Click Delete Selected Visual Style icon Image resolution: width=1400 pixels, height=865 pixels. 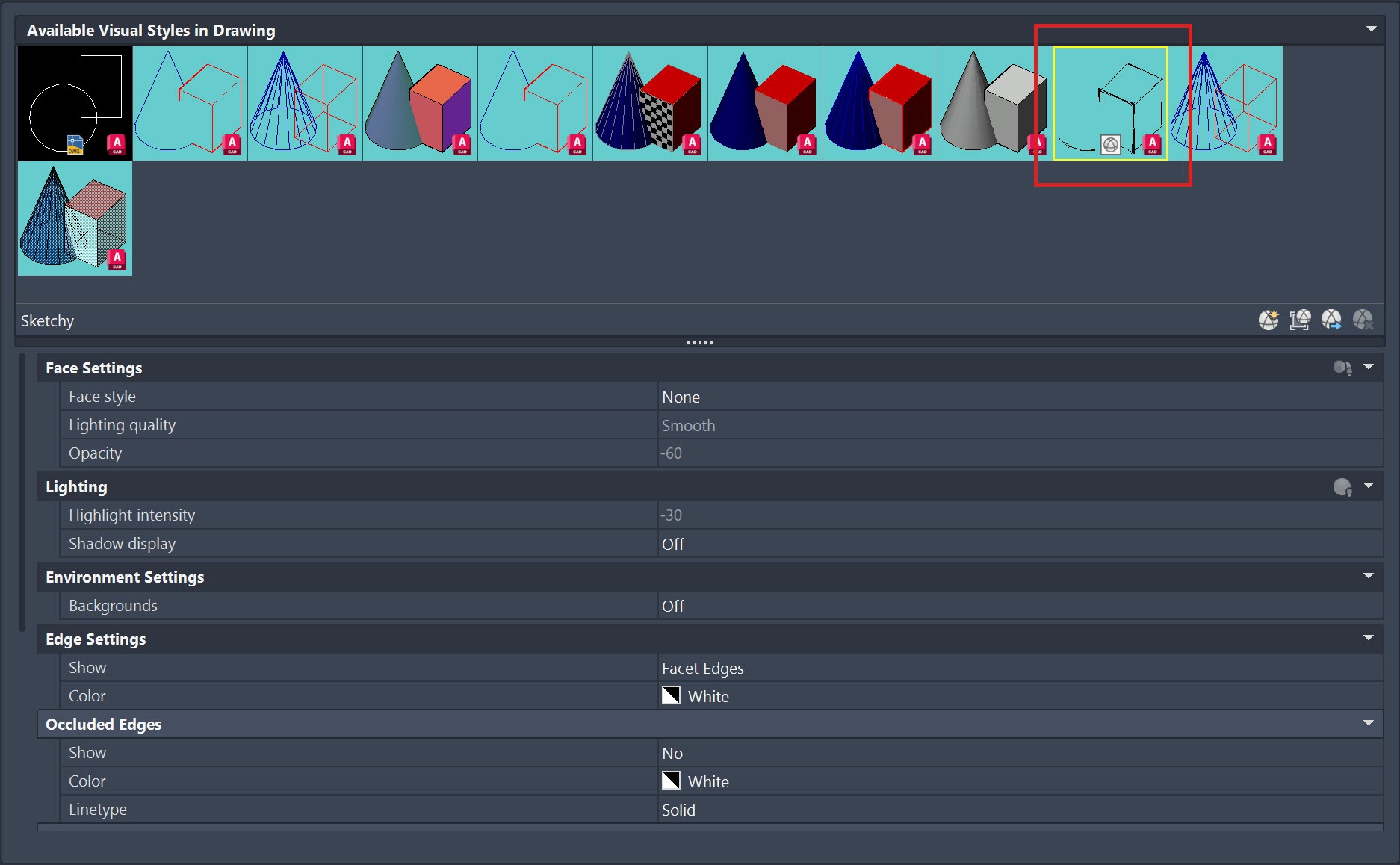click(x=1363, y=320)
